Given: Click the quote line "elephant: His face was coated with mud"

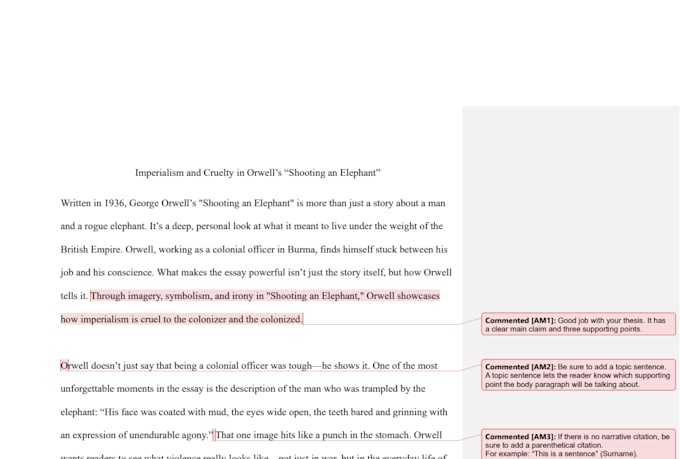Looking at the screenshot, I should point(254,412).
